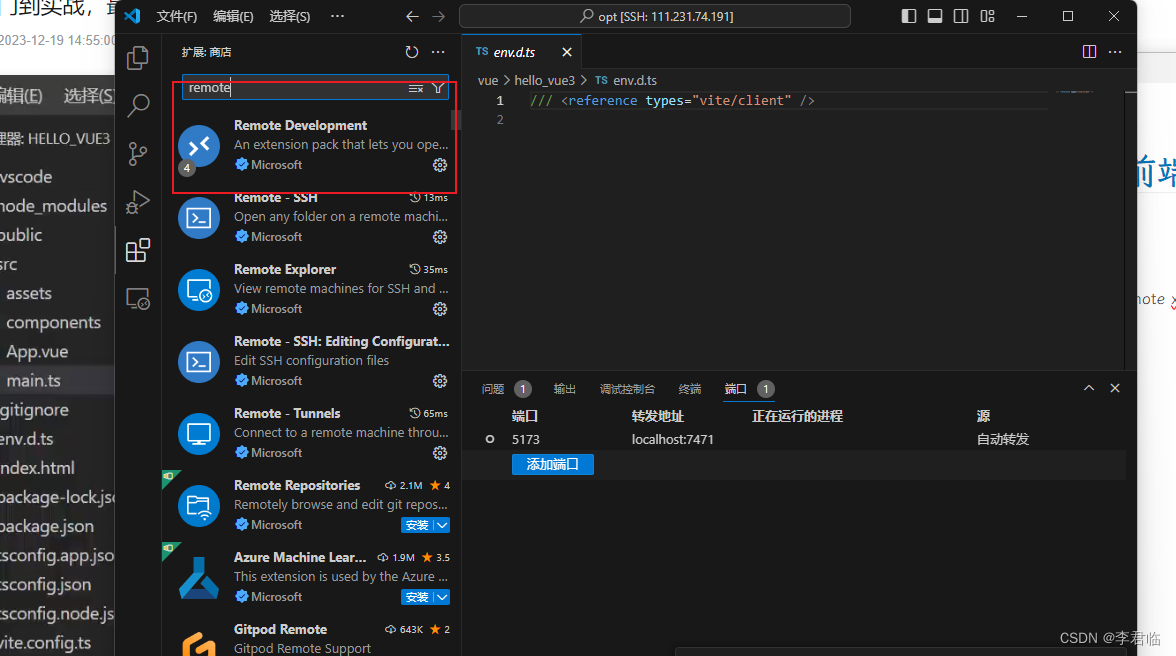The height and width of the screenshot is (656, 1176).
Task: Close the bottom panel
Action: coord(1115,388)
